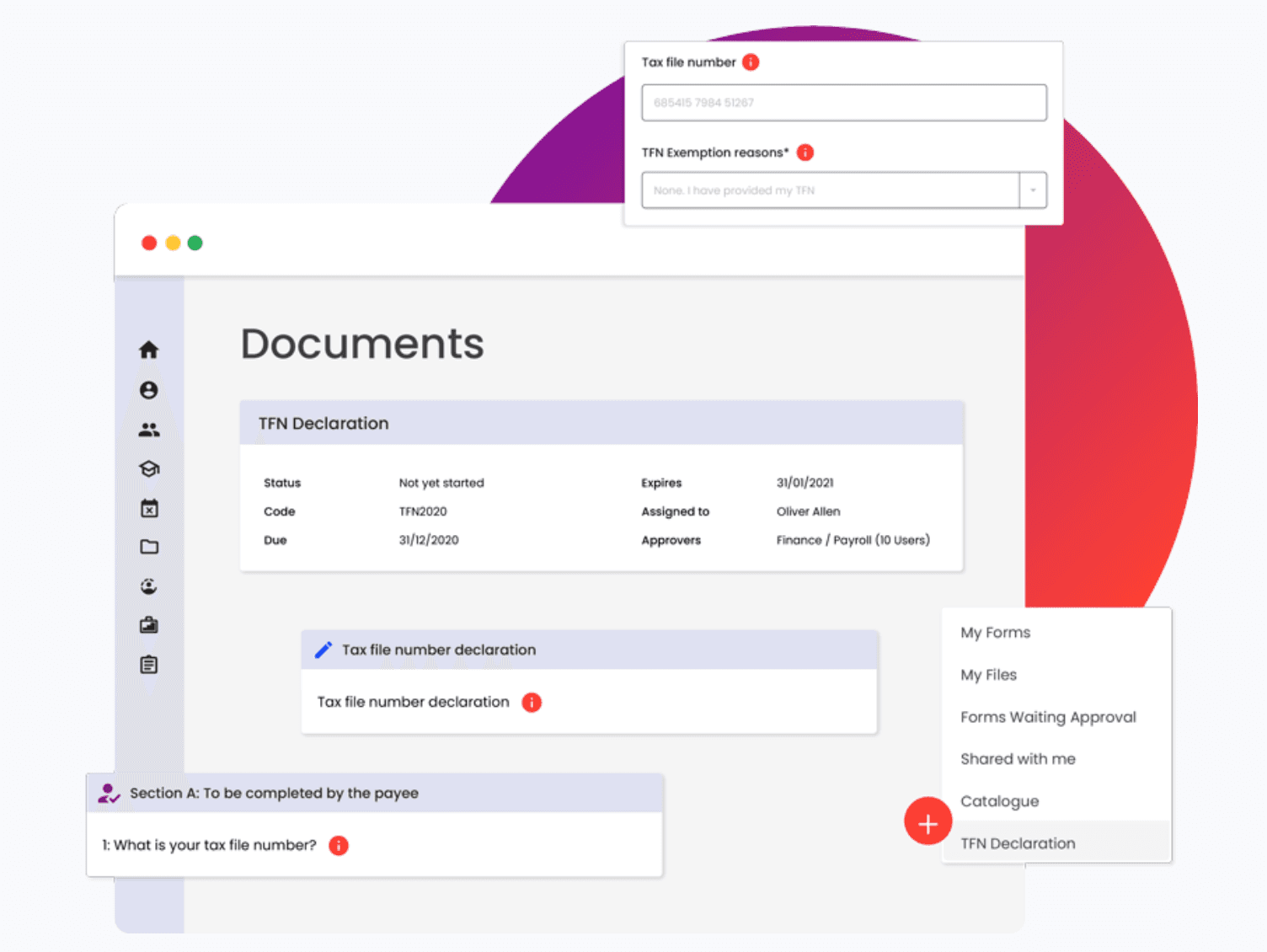Click info icon beside TFN Exemption reasons
This screenshot has width=1267, height=952.
point(805,152)
